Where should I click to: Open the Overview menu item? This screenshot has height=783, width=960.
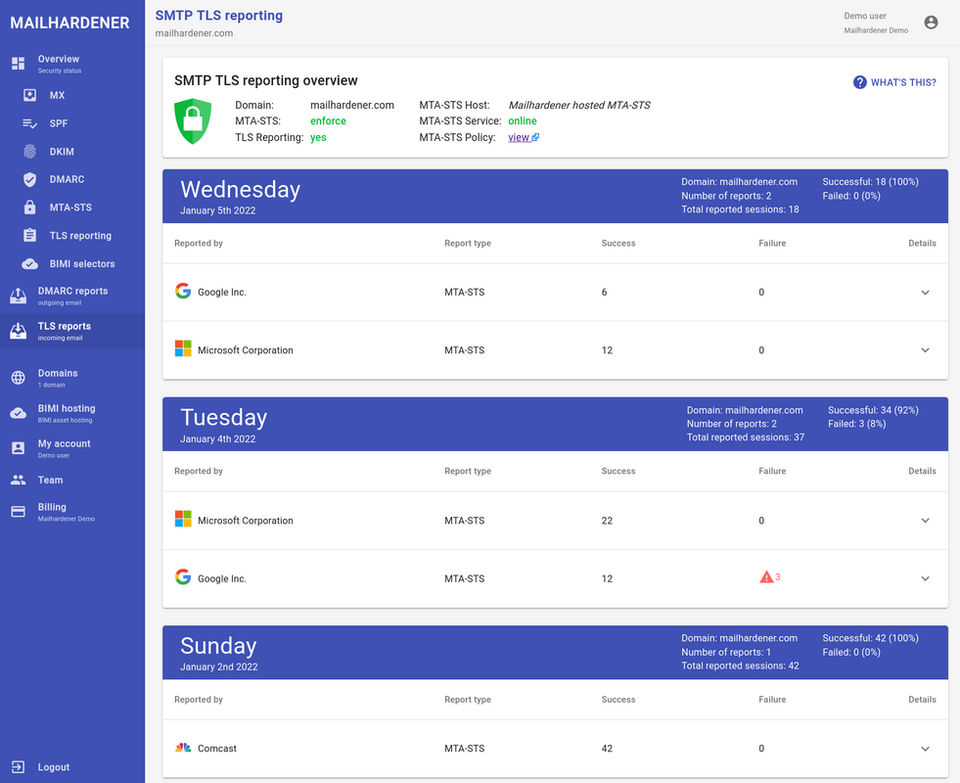pos(72,63)
